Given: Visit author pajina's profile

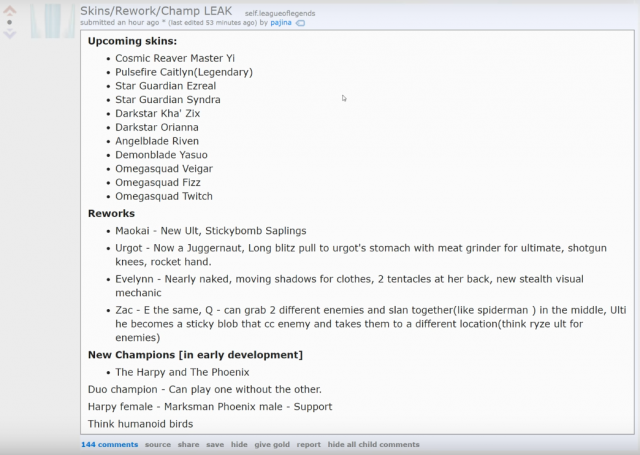Looking at the screenshot, I should pyautogui.click(x=280, y=22).
